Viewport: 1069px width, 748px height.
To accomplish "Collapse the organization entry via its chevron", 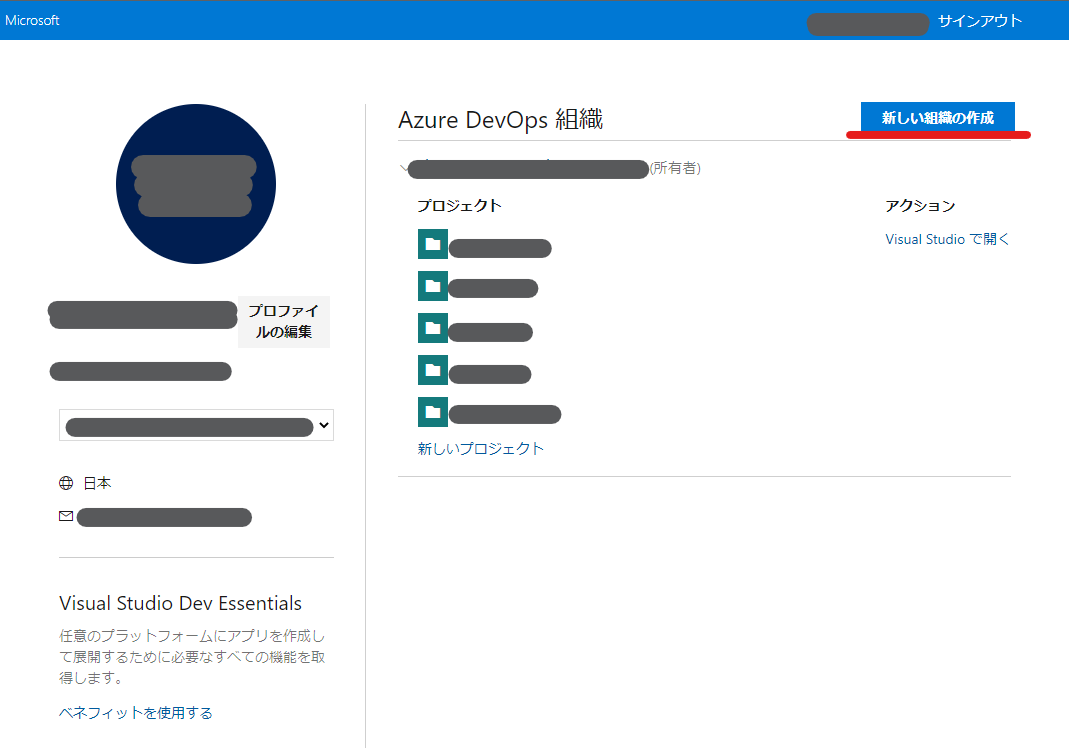I will coord(404,168).
